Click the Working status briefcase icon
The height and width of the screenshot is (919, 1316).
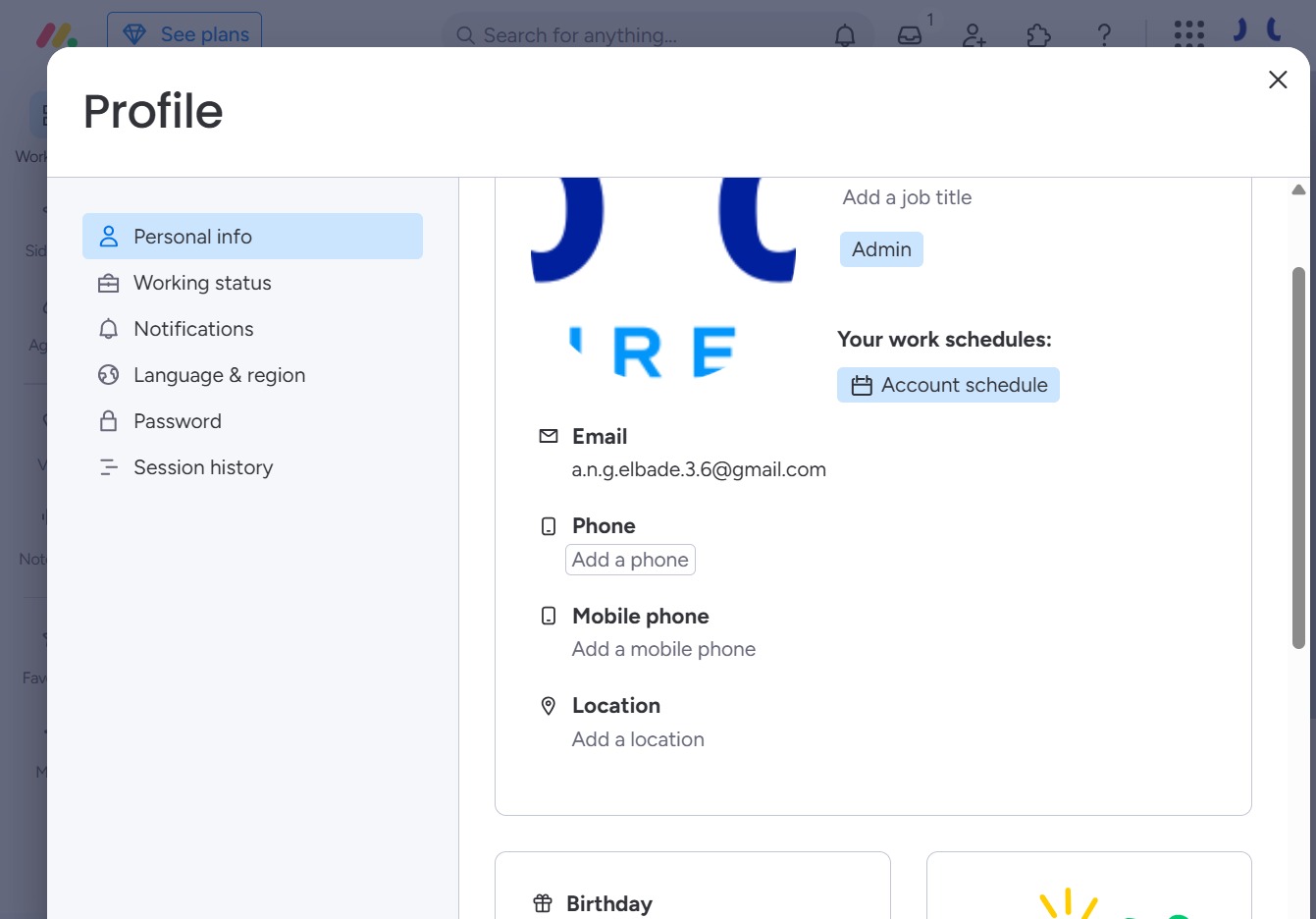coord(109,283)
